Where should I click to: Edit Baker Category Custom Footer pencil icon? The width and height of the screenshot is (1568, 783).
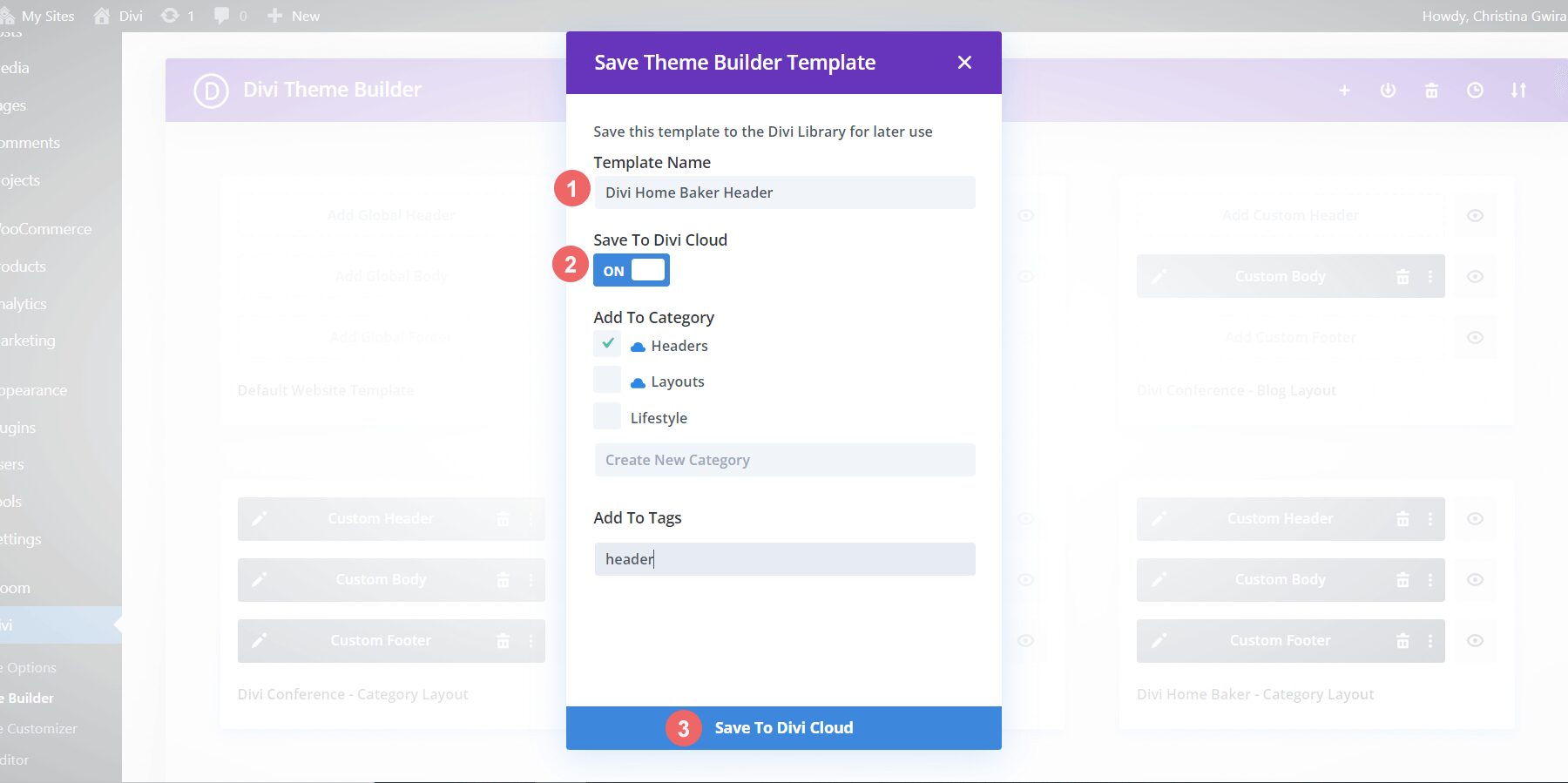(1159, 640)
